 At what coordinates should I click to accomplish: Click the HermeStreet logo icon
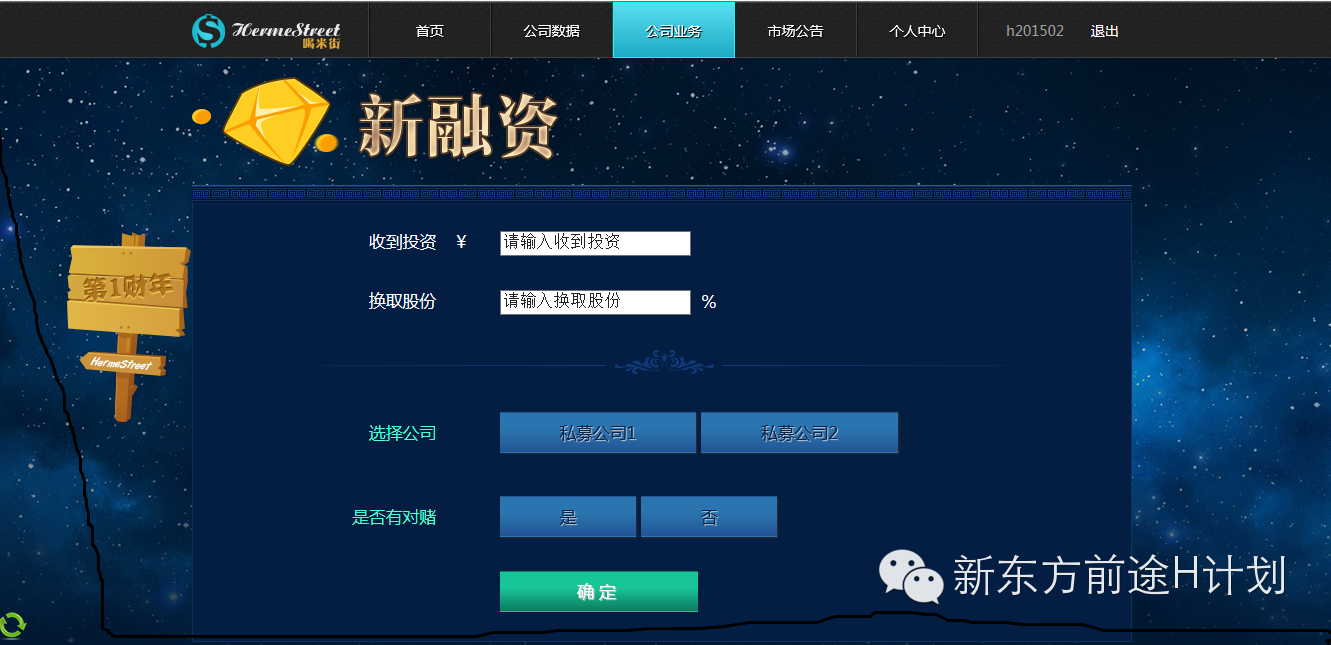(x=209, y=30)
